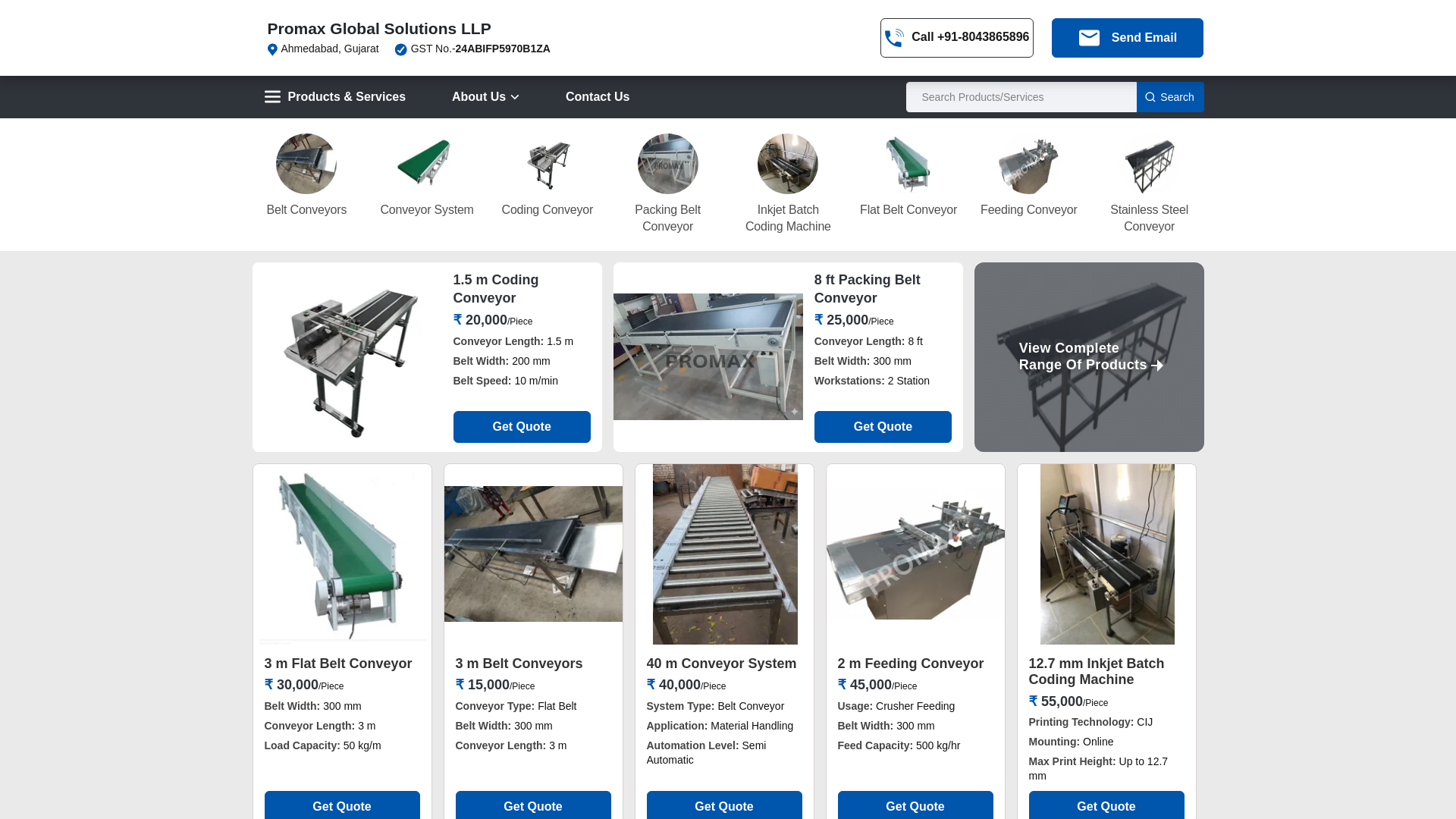Open View Complete Range Of Products banner

1089,357
